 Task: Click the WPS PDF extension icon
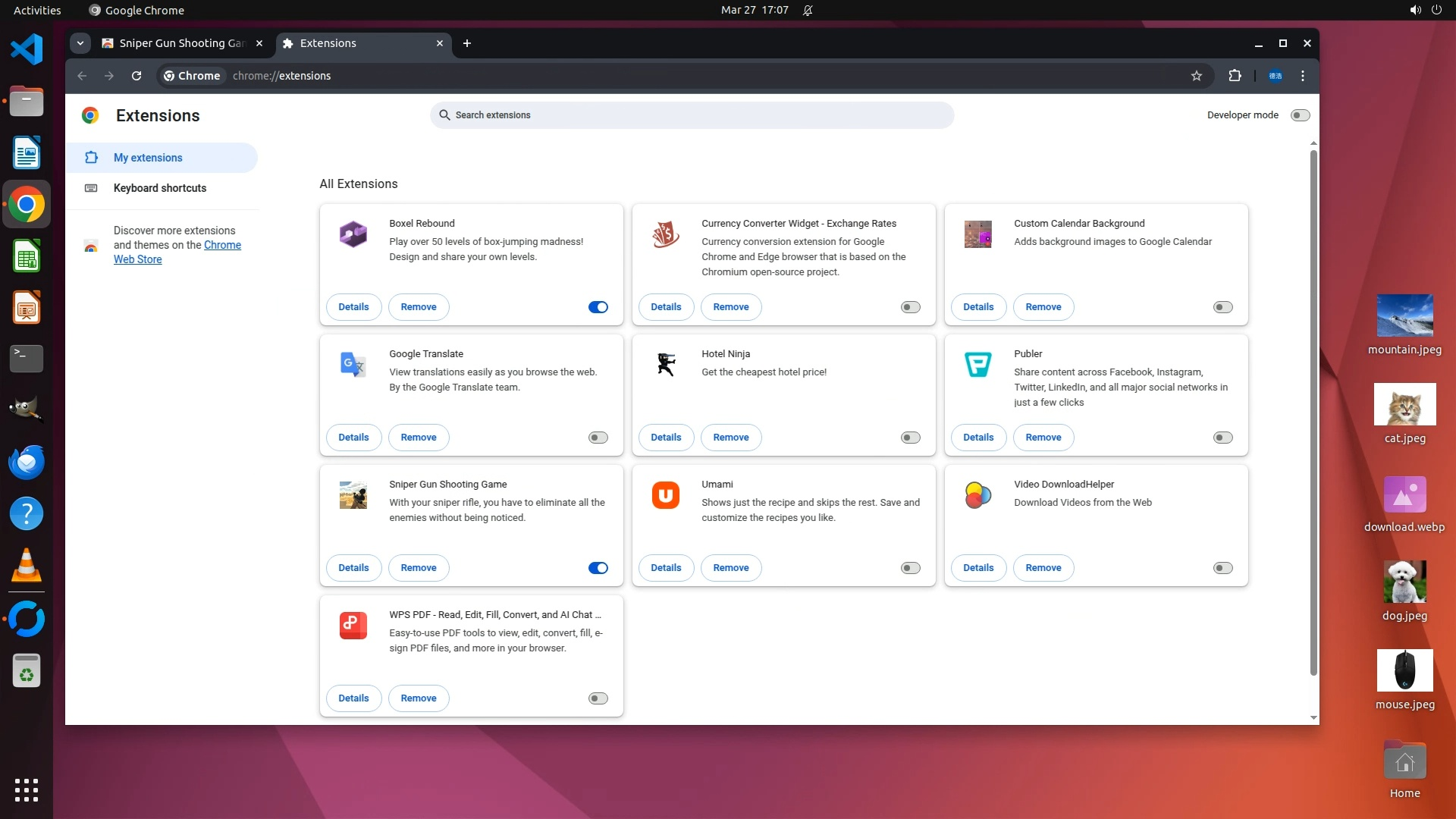(353, 626)
